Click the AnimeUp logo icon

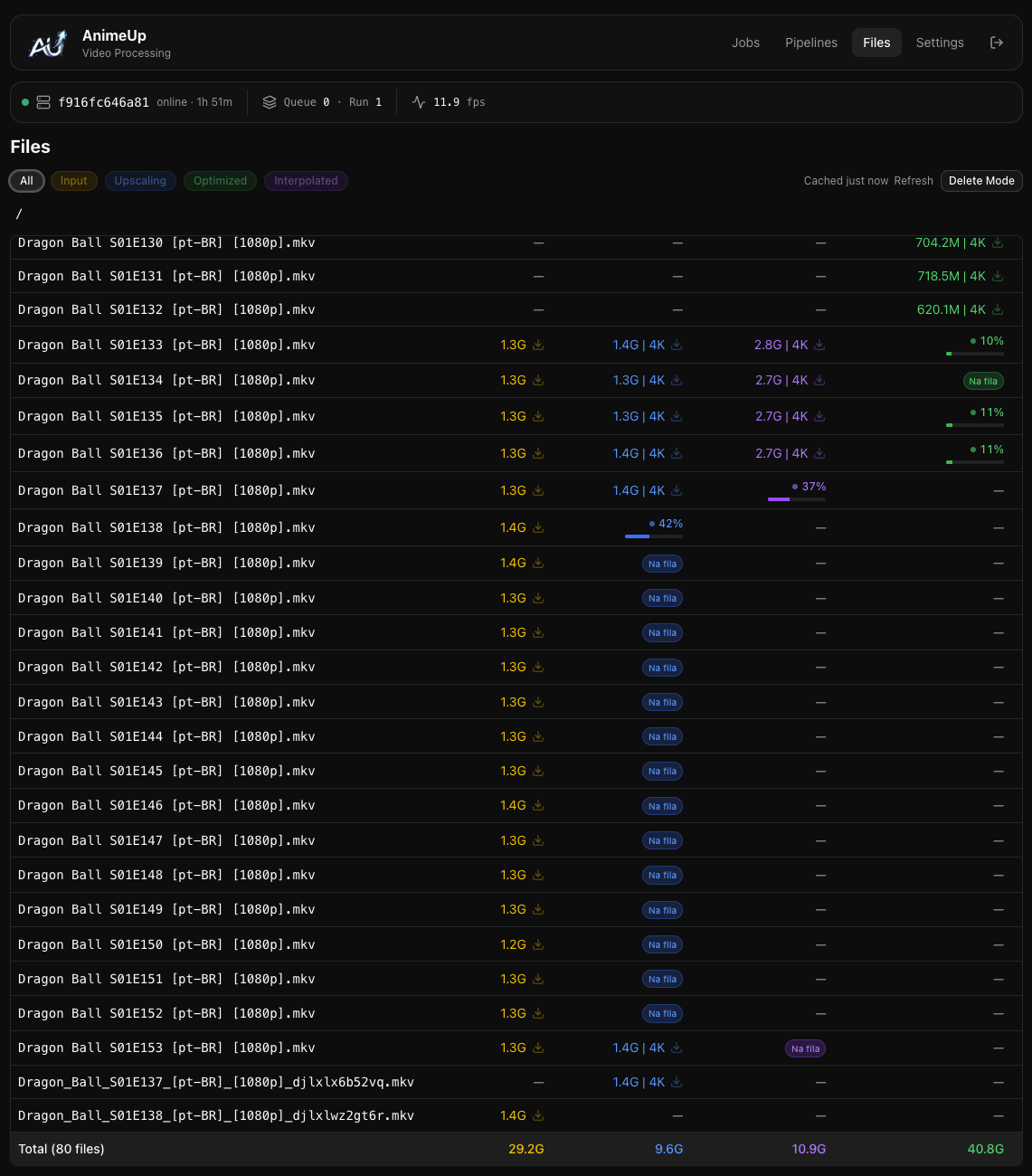(x=48, y=43)
